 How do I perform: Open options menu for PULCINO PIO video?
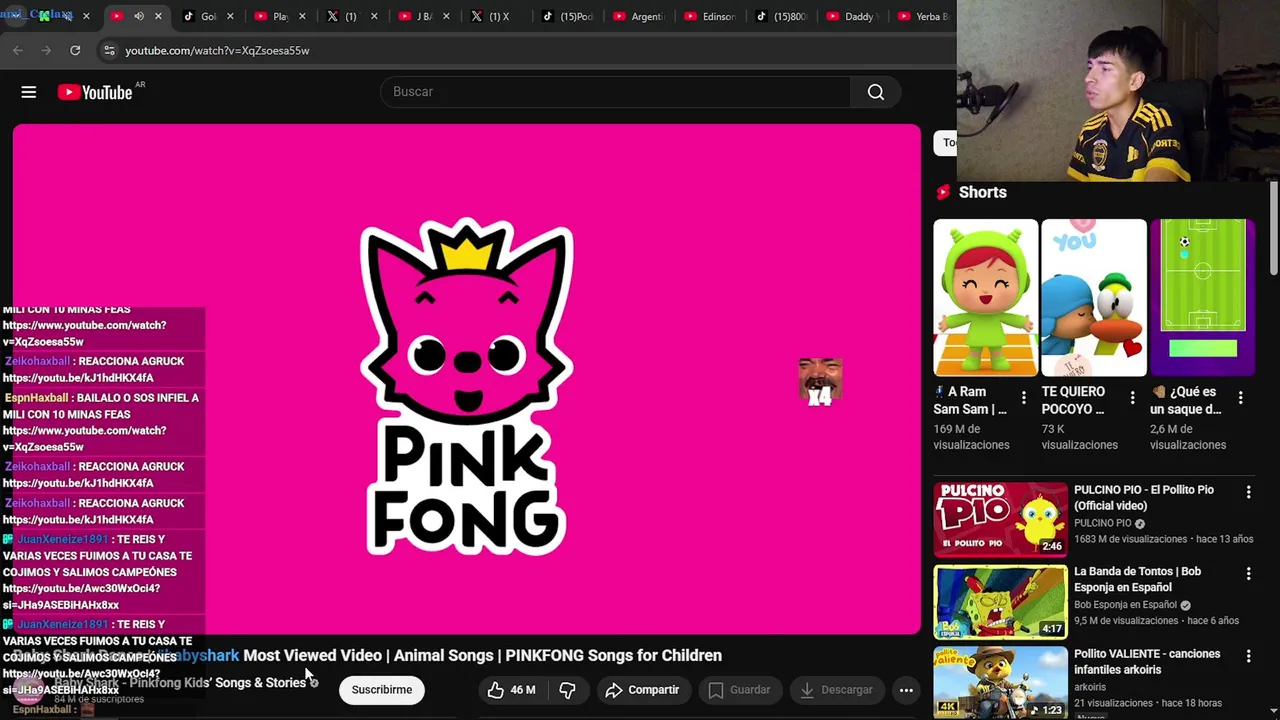point(1248,492)
